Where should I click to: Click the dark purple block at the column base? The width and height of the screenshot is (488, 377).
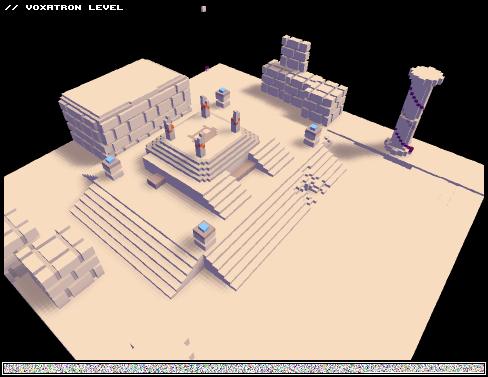(410, 149)
